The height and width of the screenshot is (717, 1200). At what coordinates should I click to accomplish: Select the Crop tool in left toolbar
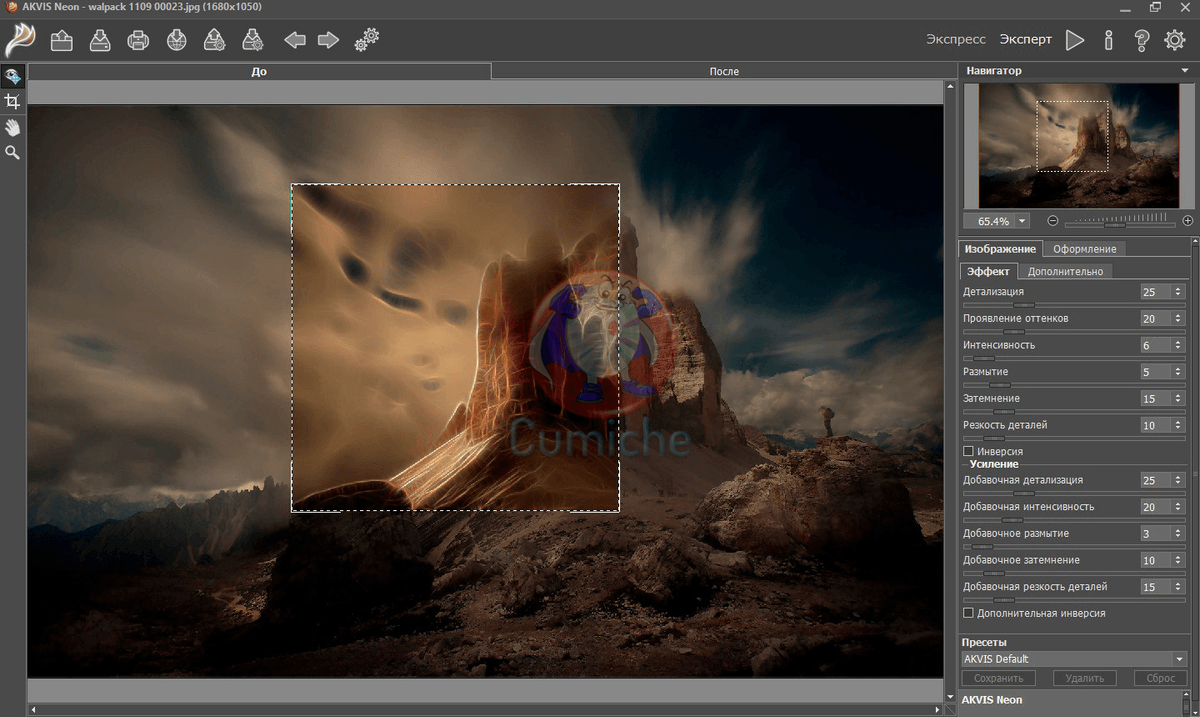tap(13, 102)
